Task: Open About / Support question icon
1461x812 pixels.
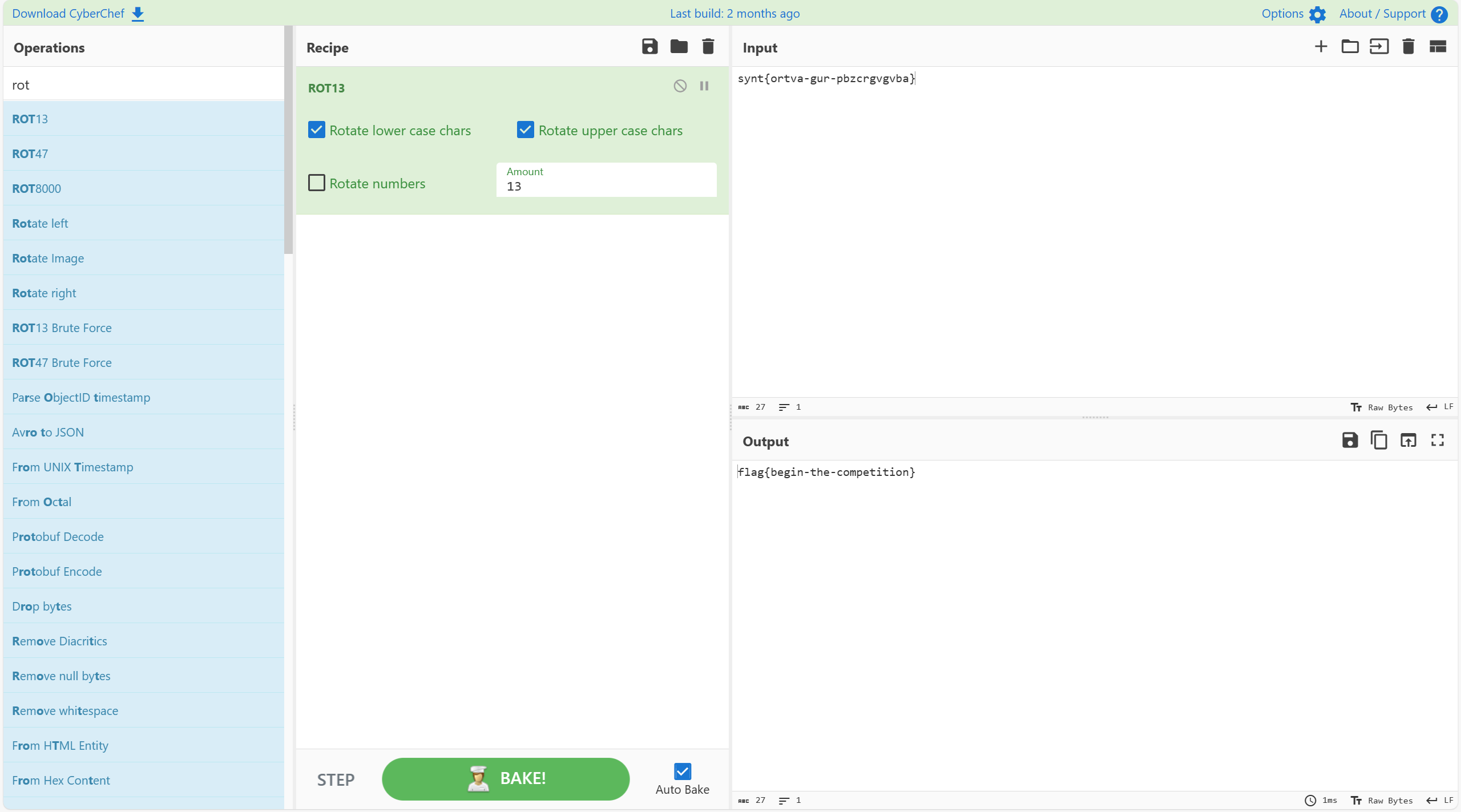Action: click(x=1439, y=14)
